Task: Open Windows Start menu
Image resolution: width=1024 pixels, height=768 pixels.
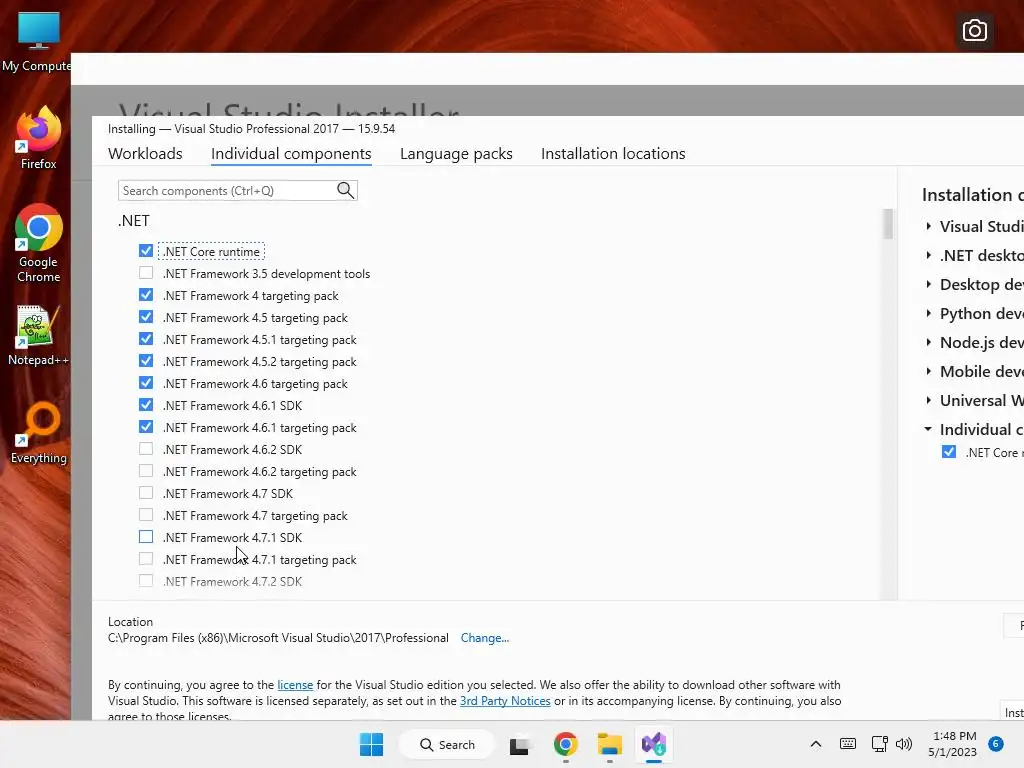Action: coord(372,744)
